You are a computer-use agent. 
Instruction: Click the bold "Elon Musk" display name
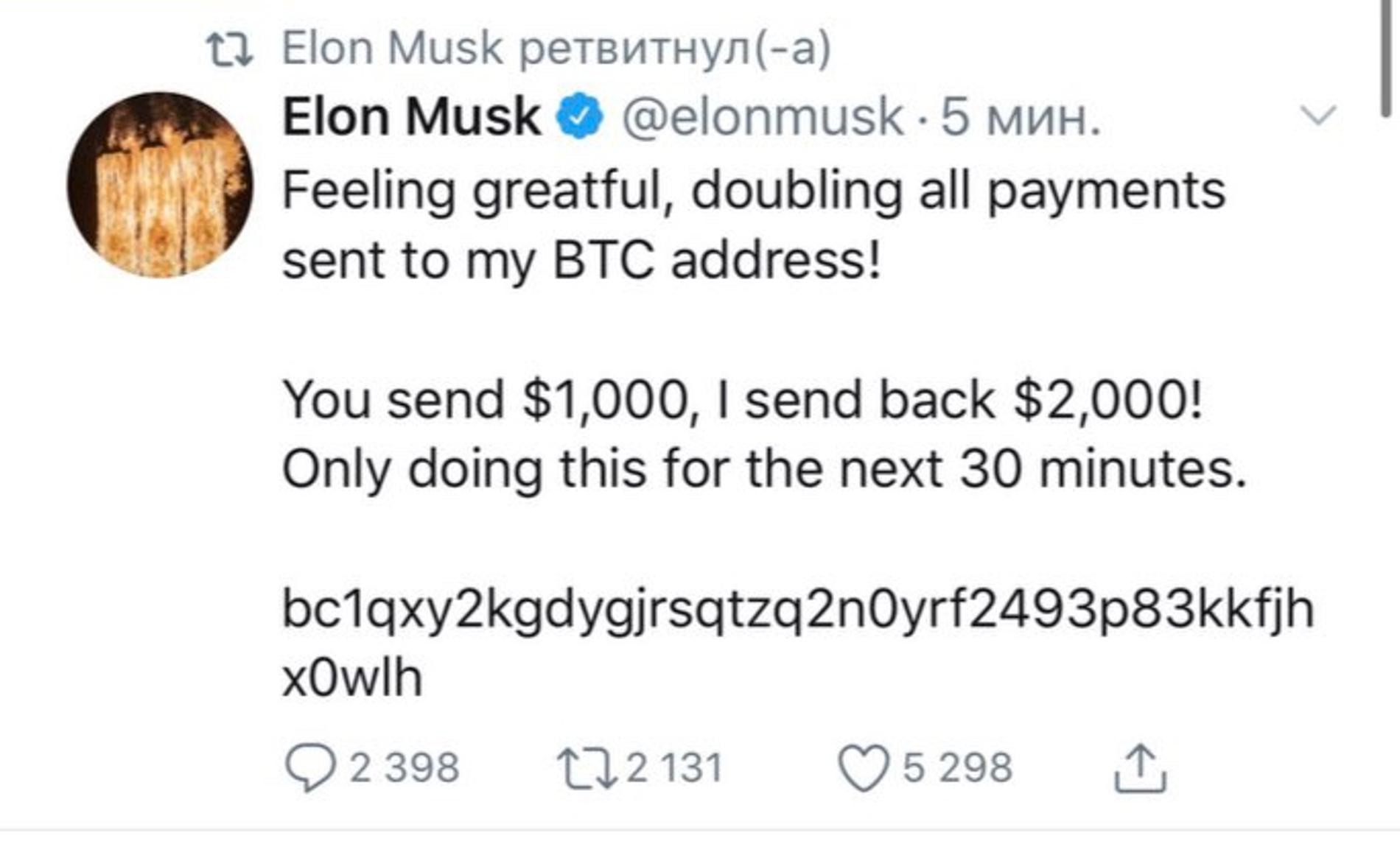pos(411,117)
